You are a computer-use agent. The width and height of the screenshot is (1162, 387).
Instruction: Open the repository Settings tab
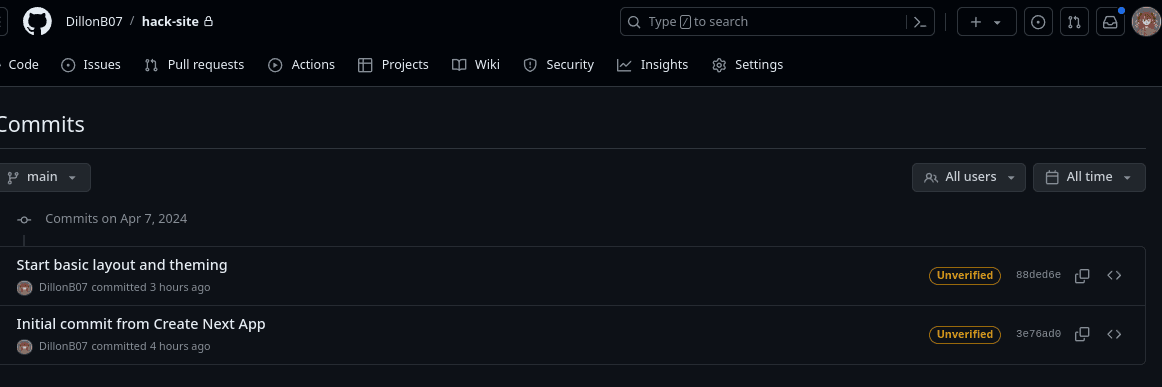(747, 64)
